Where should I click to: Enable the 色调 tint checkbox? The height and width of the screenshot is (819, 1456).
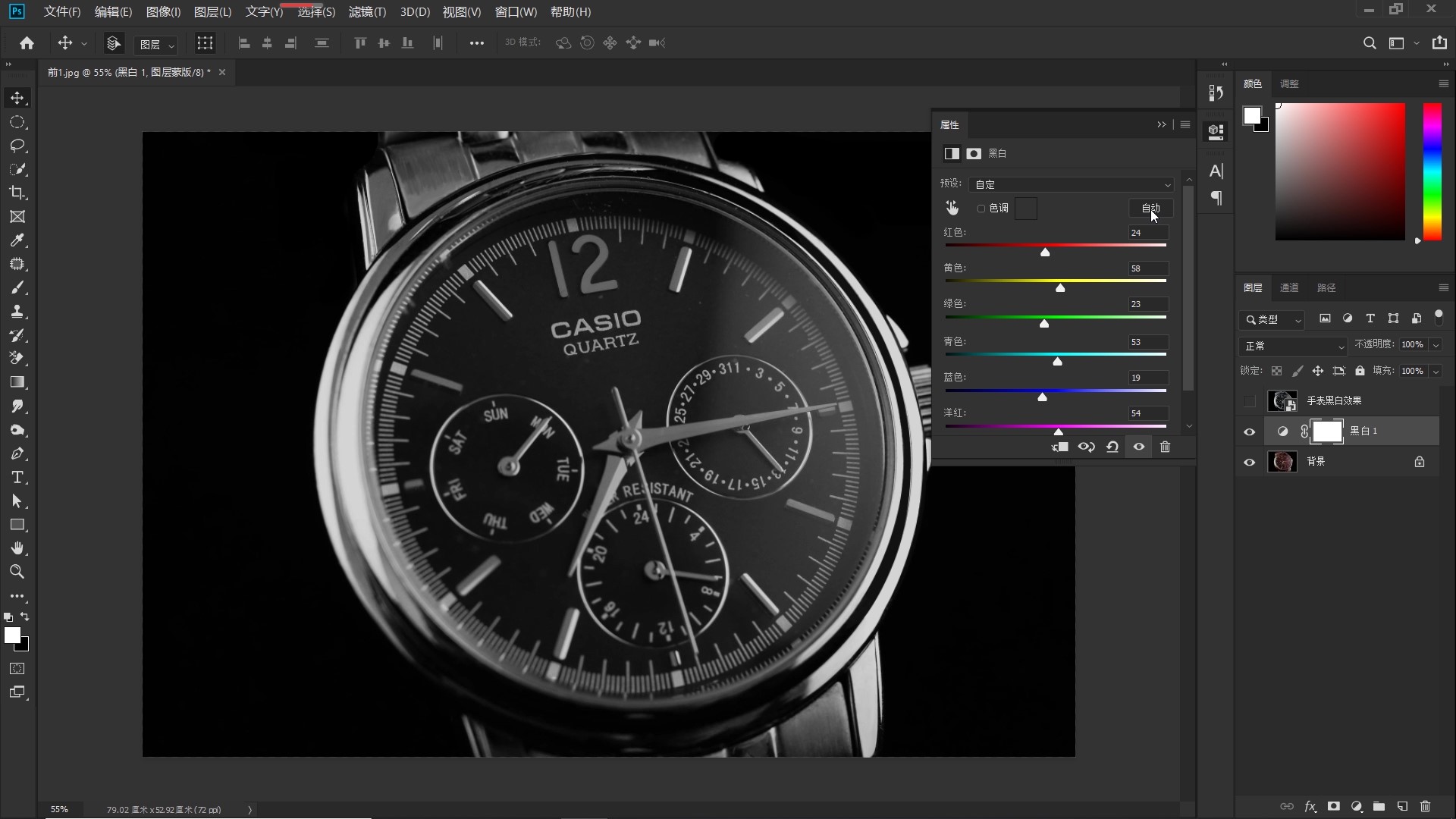[981, 209]
